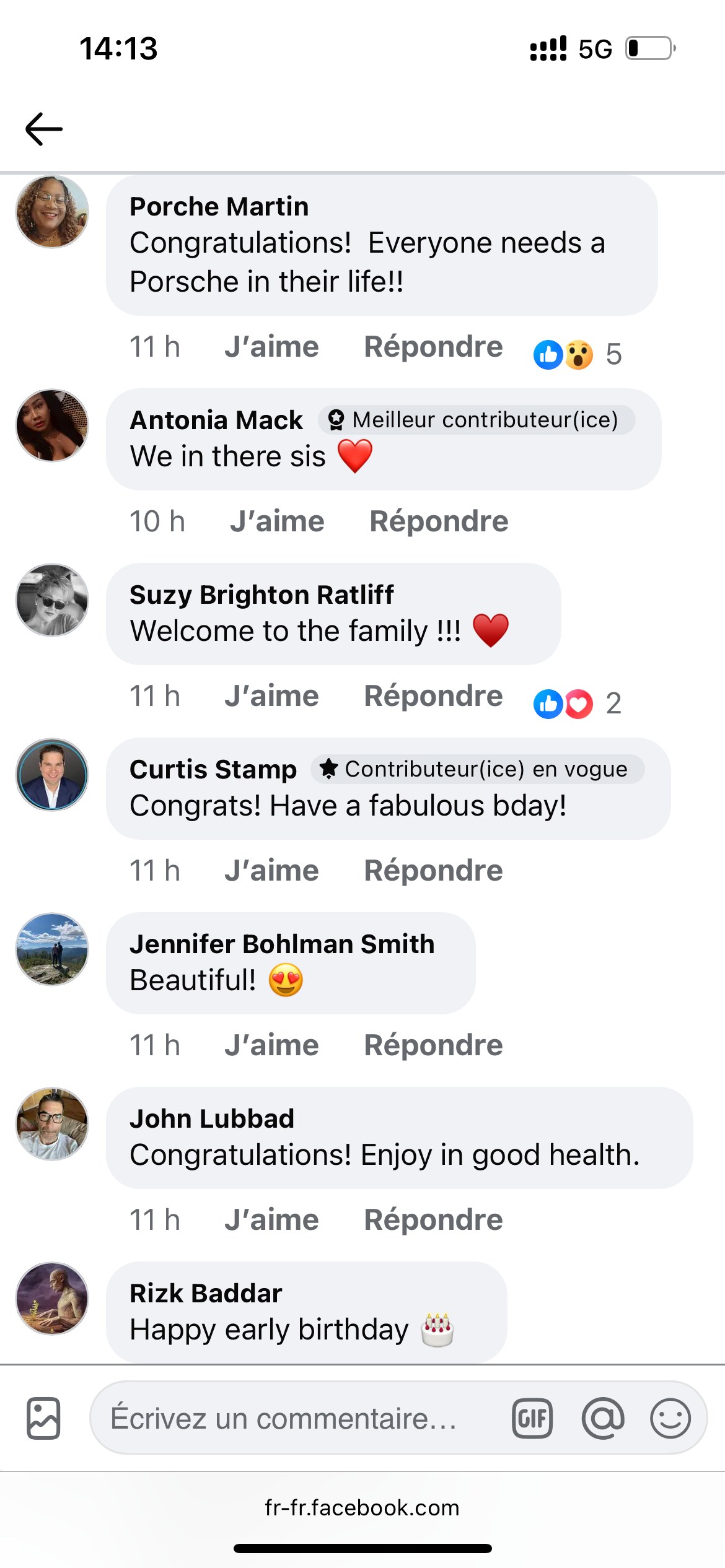Tap Antonia Mack's Meilleur contributeur badge
The image size is (725, 1568).
pyautogui.click(x=476, y=420)
